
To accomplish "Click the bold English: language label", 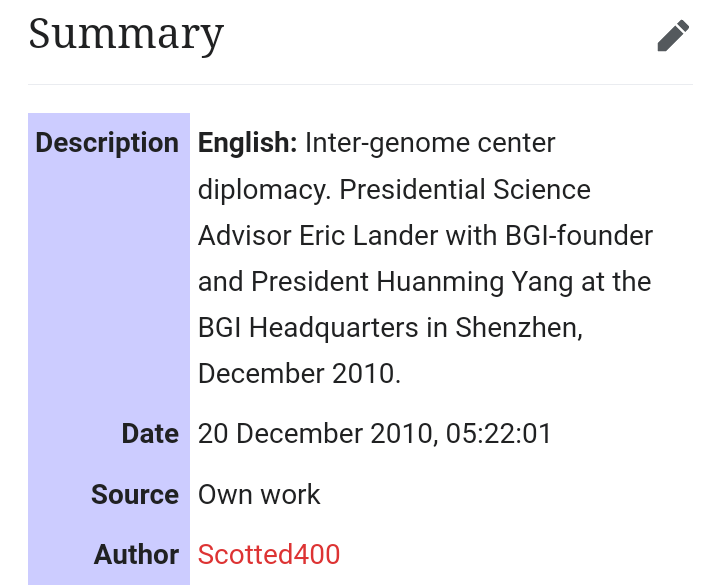I will click(x=247, y=143).
